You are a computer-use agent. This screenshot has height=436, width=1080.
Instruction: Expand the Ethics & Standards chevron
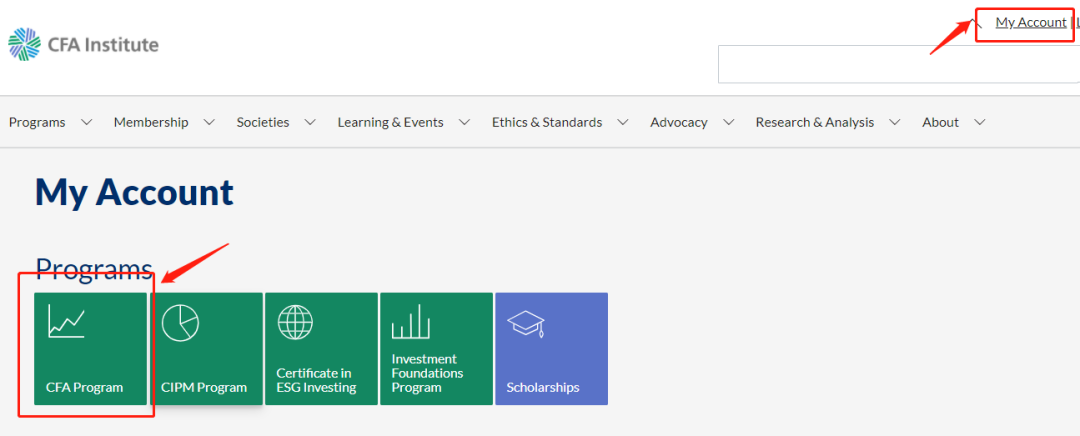point(623,123)
